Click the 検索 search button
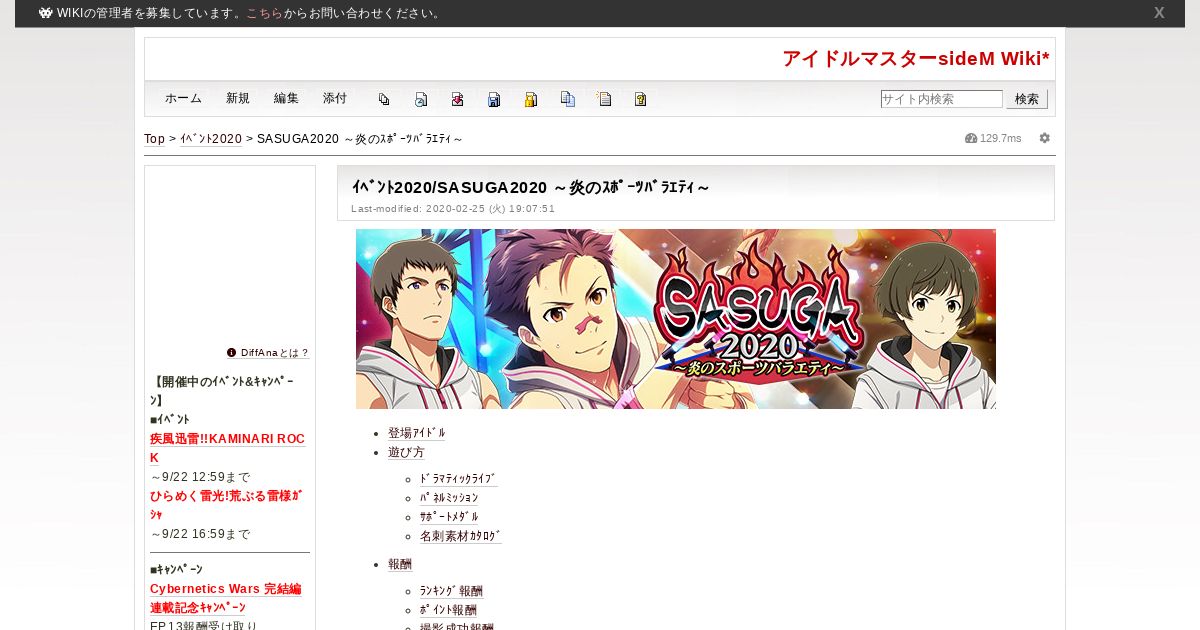 click(1027, 99)
